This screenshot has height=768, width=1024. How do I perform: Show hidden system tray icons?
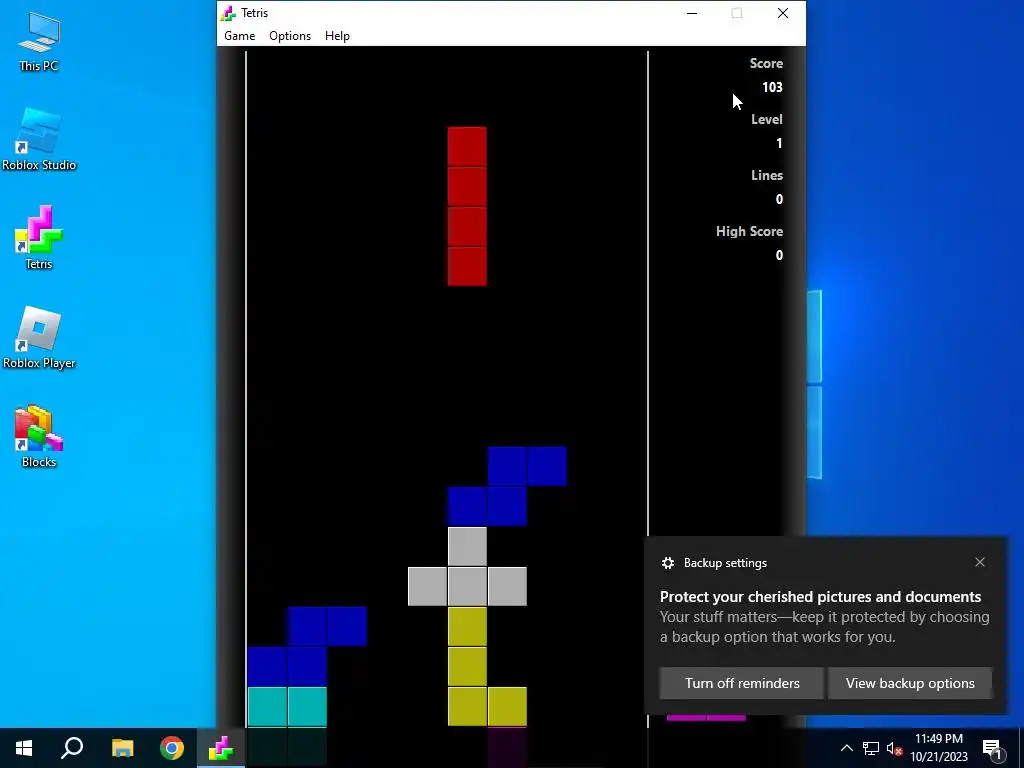(x=846, y=748)
